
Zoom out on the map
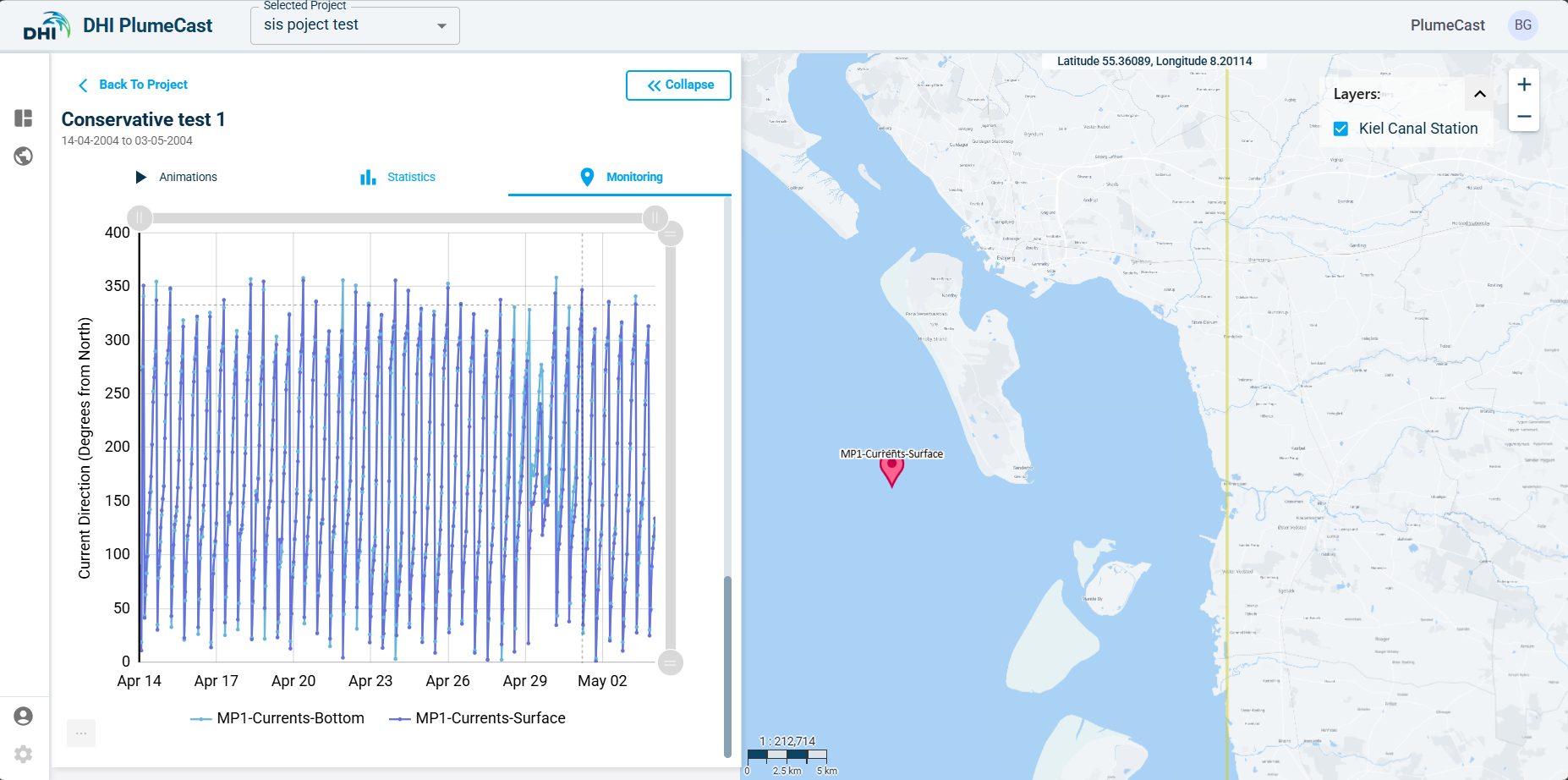[x=1524, y=117]
